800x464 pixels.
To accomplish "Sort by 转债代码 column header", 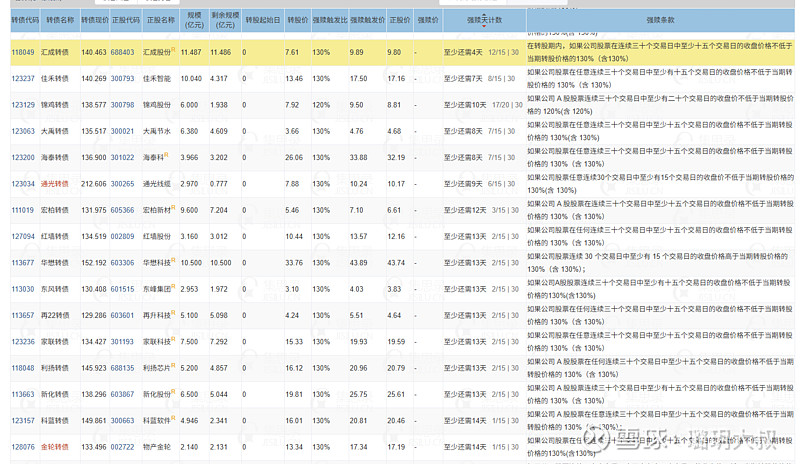I will pyautogui.click(x=25, y=20).
